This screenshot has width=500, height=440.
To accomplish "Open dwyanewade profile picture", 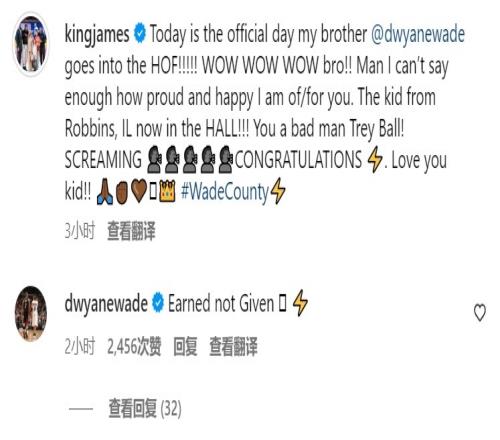I will click(x=31, y=313).
